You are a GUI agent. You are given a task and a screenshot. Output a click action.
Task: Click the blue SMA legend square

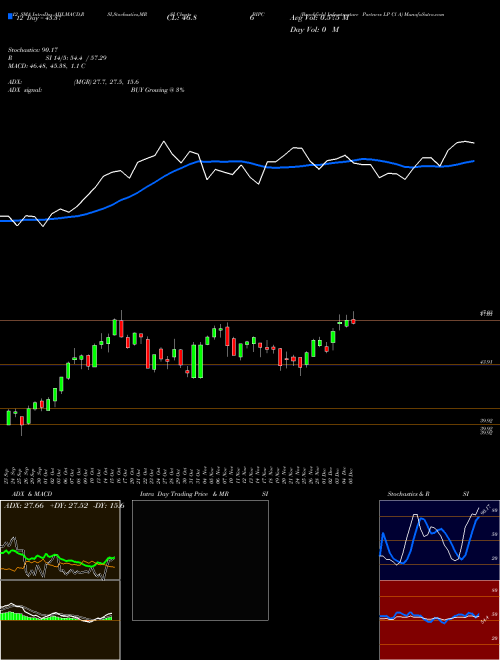[x=10, y=16]
